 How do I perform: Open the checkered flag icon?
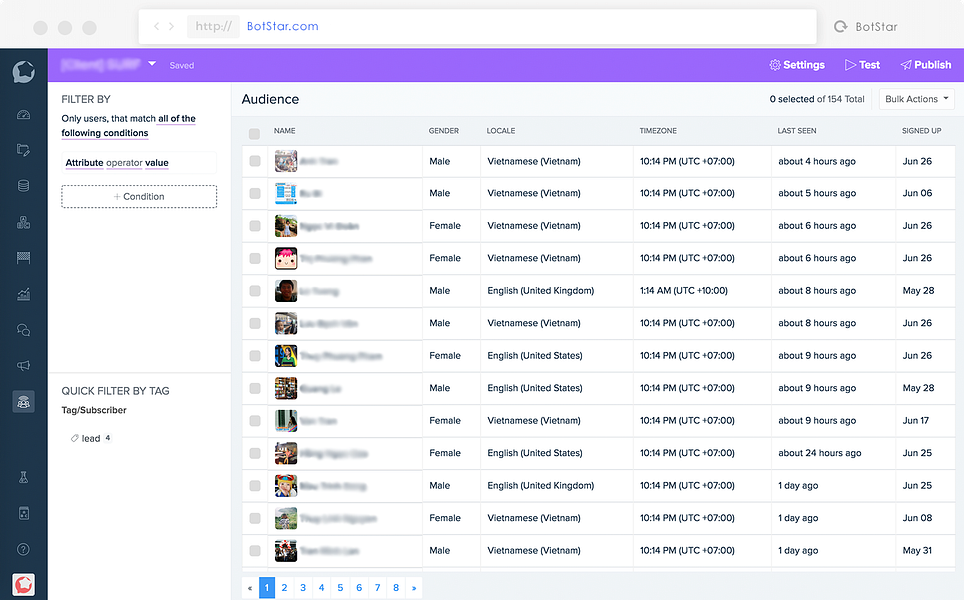(x=23, y=258)
